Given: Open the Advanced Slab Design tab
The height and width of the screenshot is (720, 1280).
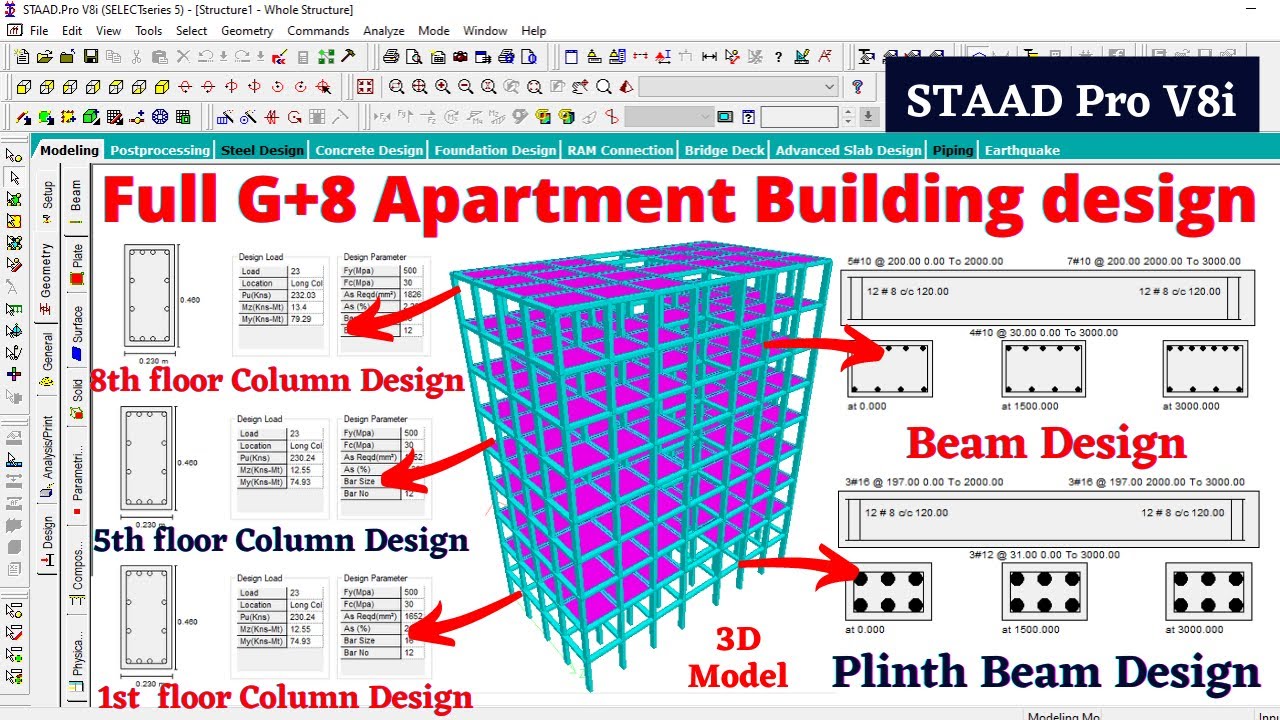Looking at the screenshot, I should point(848,150).
